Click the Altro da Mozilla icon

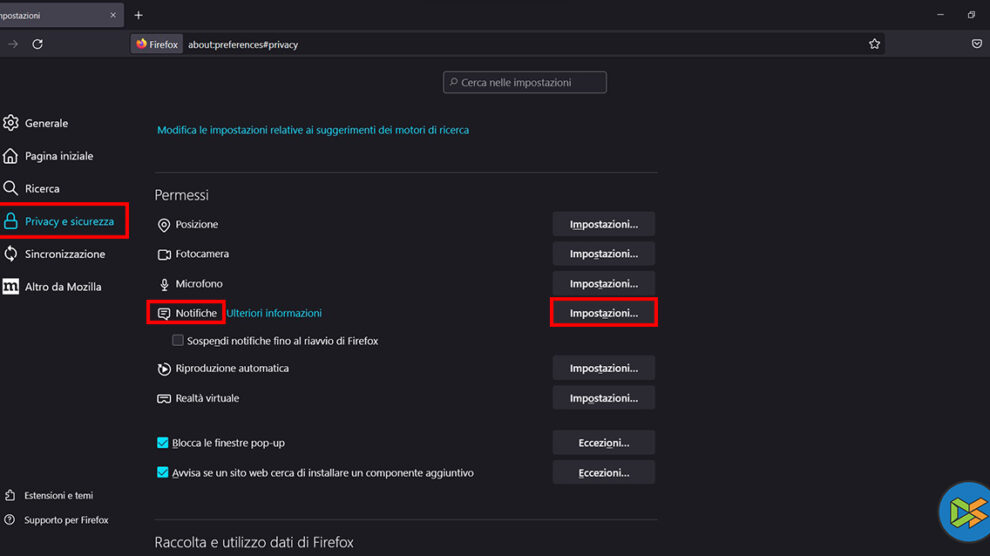tap(11, 287)
